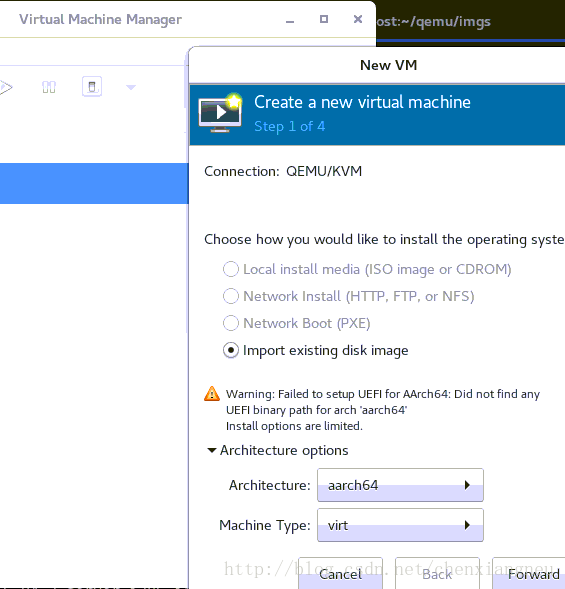The image size is (565, 589).
Task: Click the UEFI warning triangle icon
Action: tap(212, 394)
